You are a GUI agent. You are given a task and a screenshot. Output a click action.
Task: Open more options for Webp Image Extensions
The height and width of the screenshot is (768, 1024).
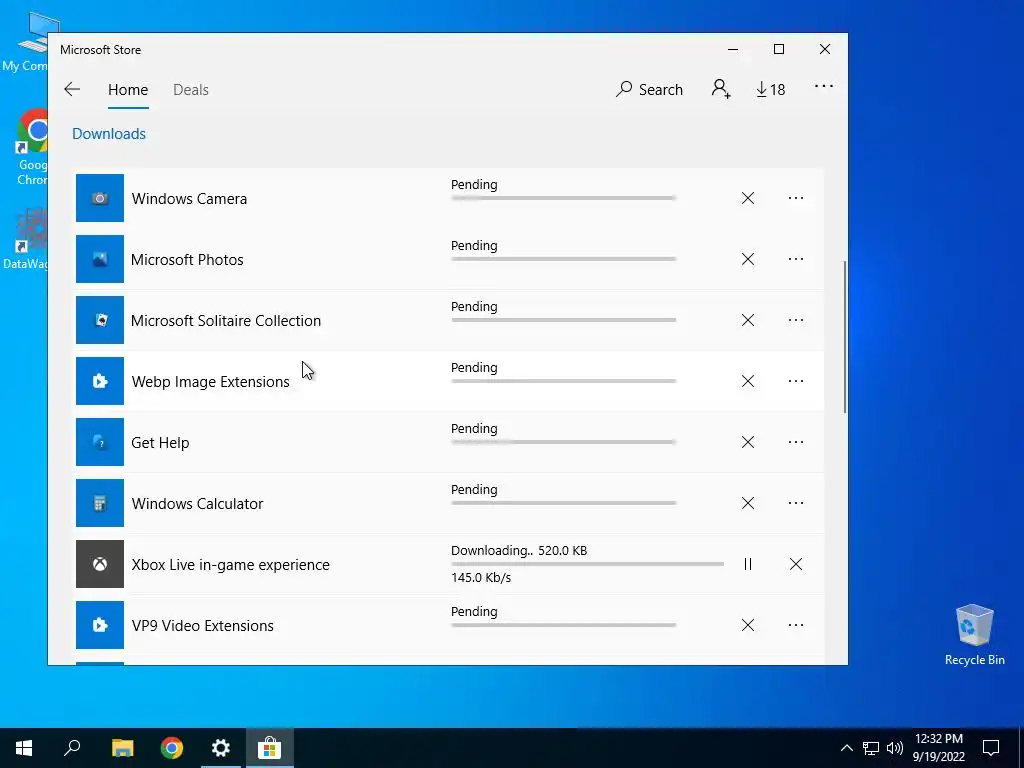pyautogui.click(x=795, y=381)
